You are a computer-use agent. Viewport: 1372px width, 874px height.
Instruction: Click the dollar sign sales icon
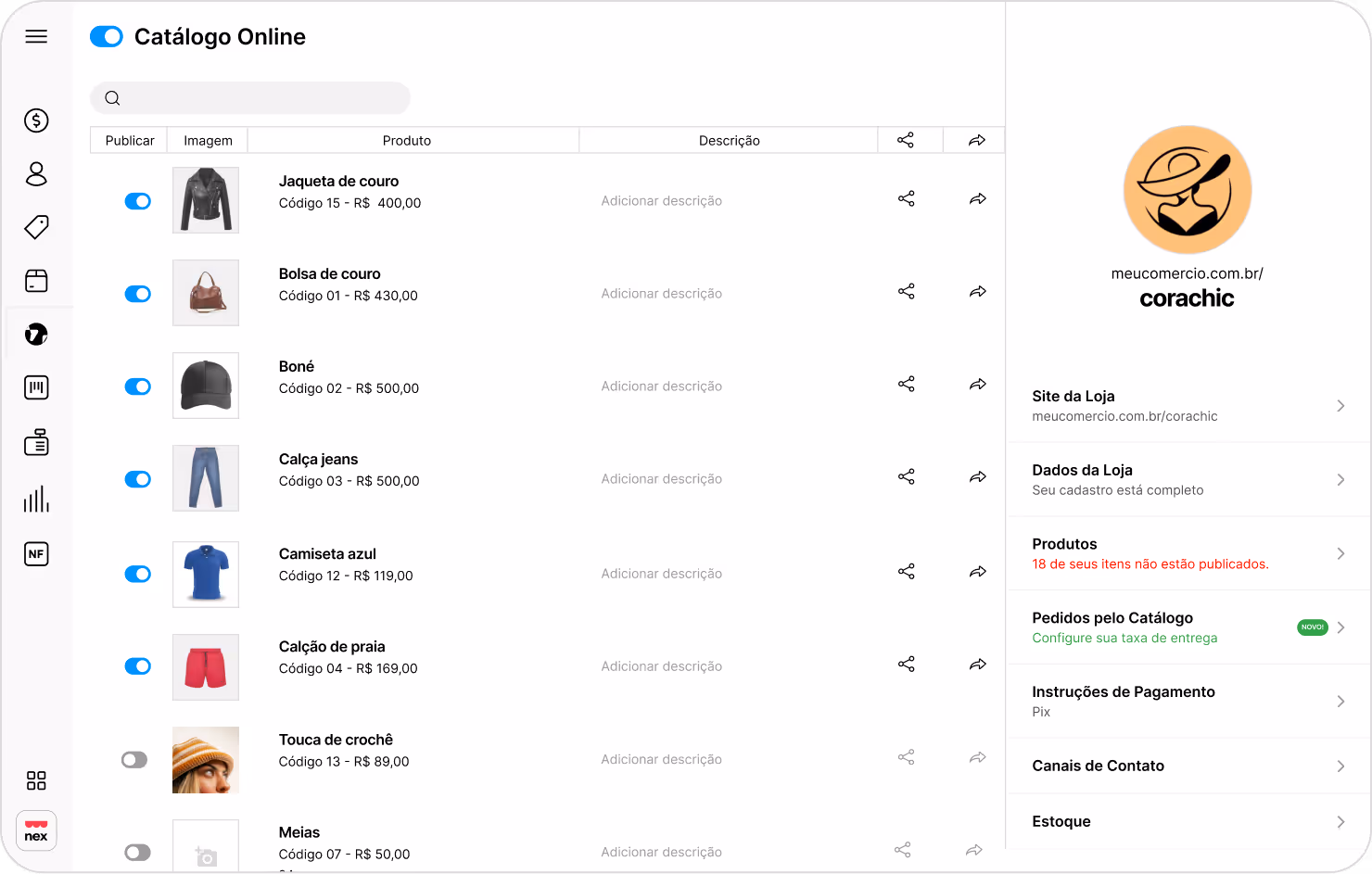tap(36, 120)
